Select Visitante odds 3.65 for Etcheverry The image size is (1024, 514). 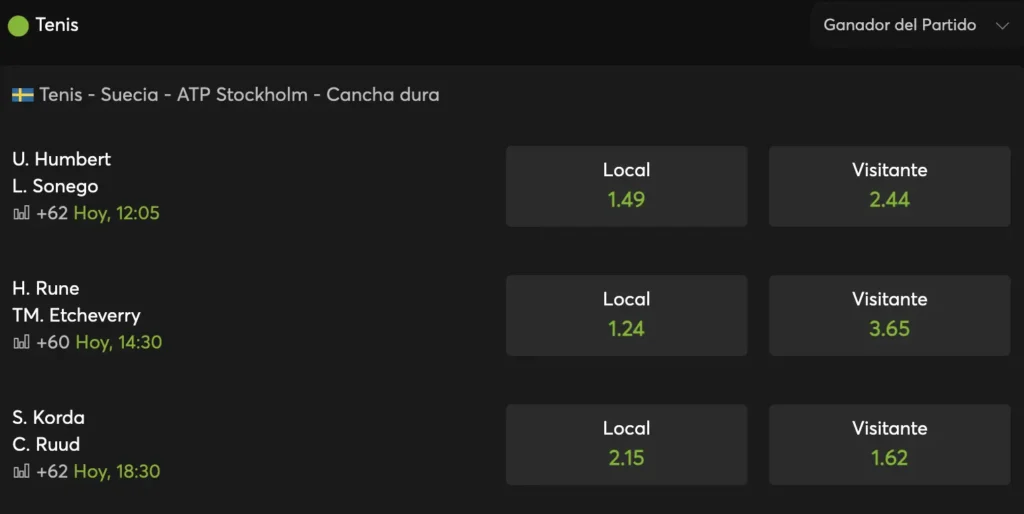[889, 315]
